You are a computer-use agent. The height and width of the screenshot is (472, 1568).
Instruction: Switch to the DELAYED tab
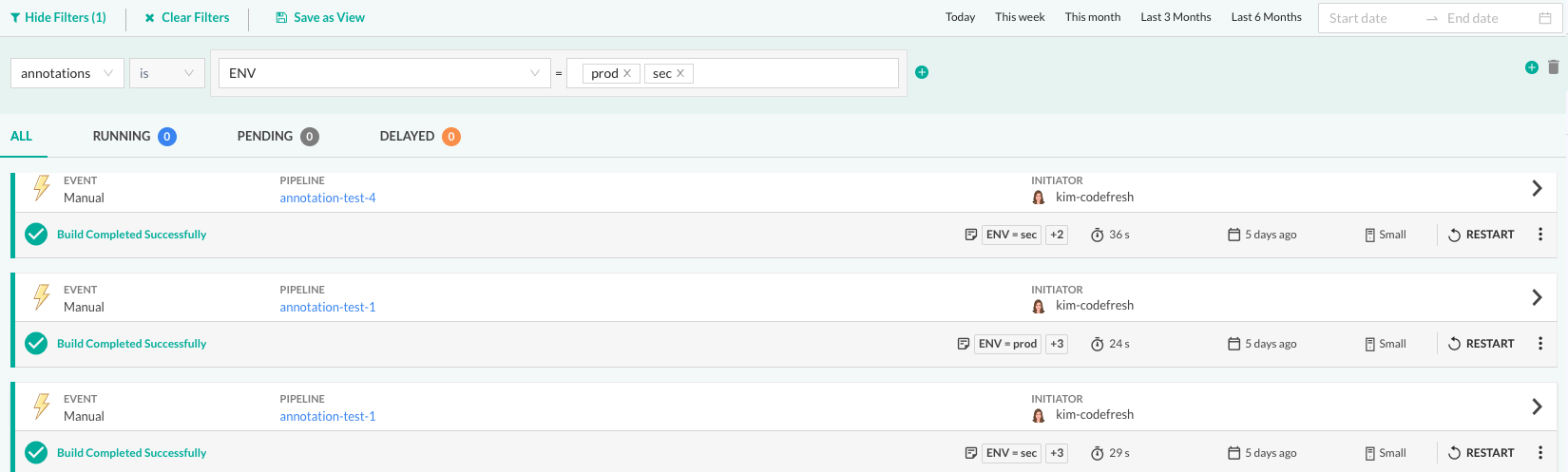coord(418,137)
